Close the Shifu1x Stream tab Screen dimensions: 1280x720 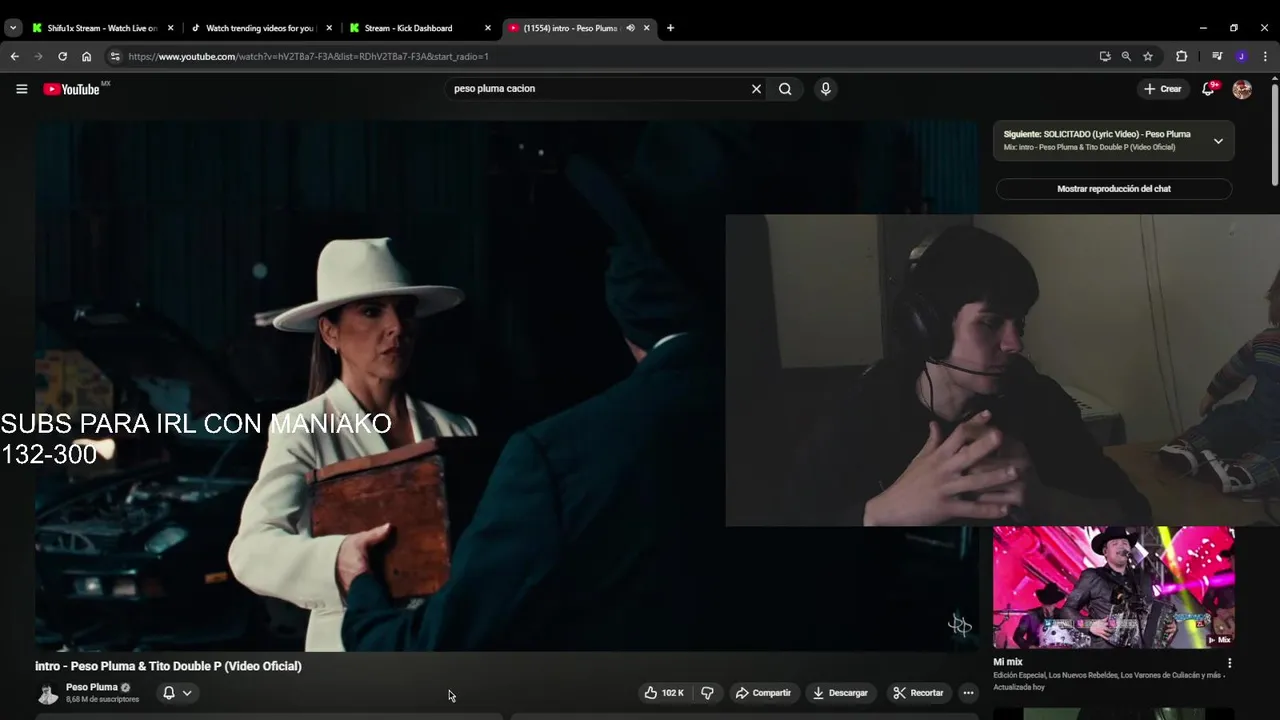click(x=170, y=28)
